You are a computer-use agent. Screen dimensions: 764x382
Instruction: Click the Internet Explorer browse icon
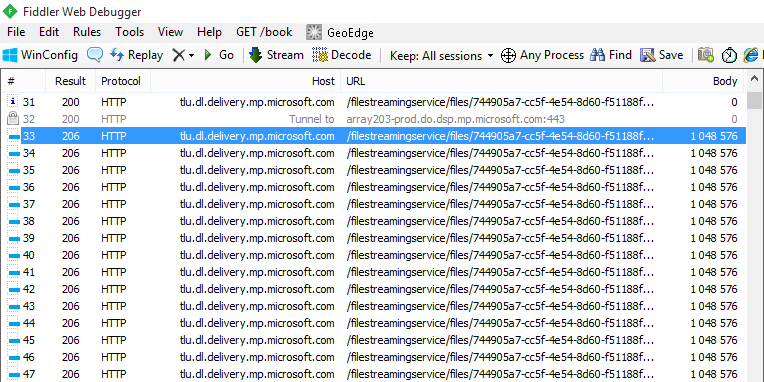(751, 55)
